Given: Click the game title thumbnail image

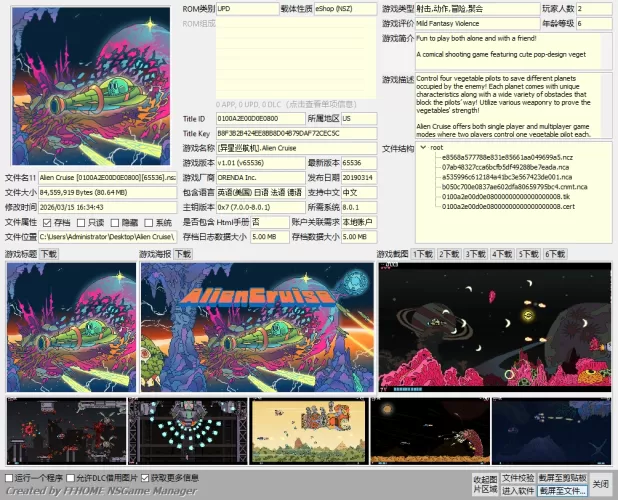Looking at the screenshot, I should point(70,326).
